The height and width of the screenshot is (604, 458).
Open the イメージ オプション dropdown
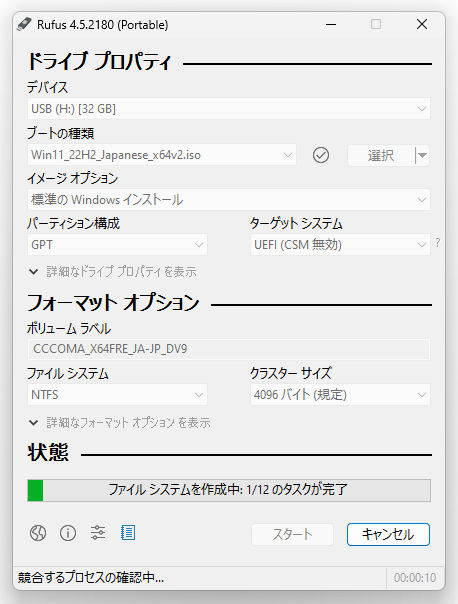point(228,200)
